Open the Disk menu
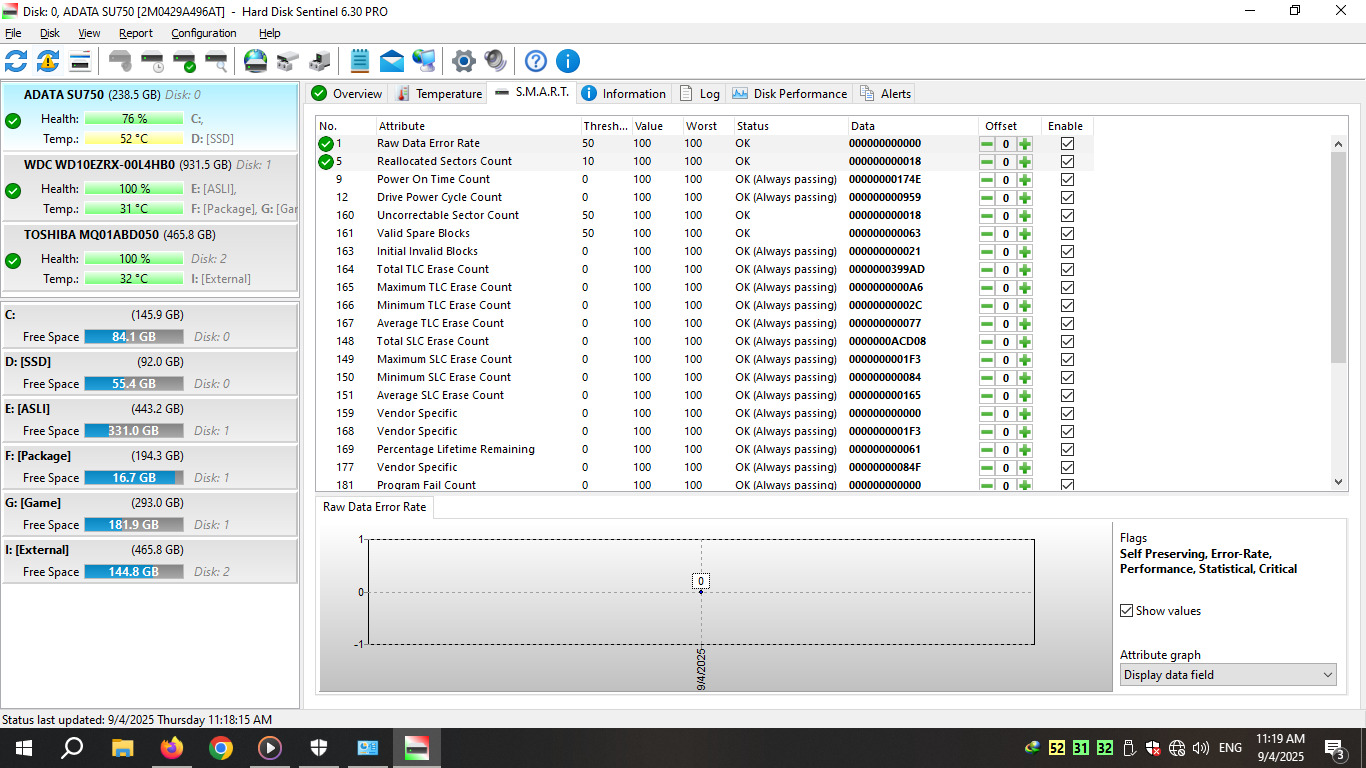The width and height of the screenshot is (1366, 768). coord(50,33)
